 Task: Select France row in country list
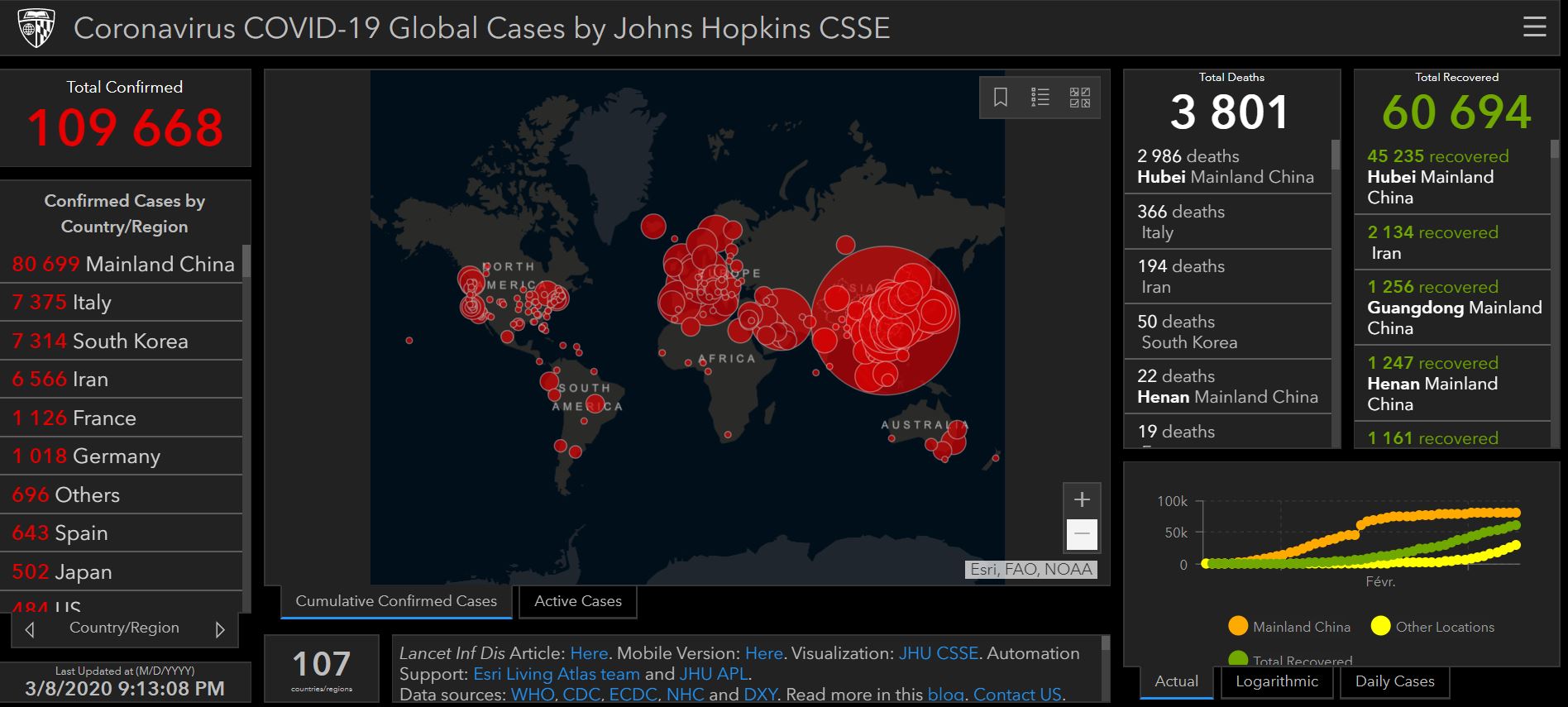click(x=122, y=418)
